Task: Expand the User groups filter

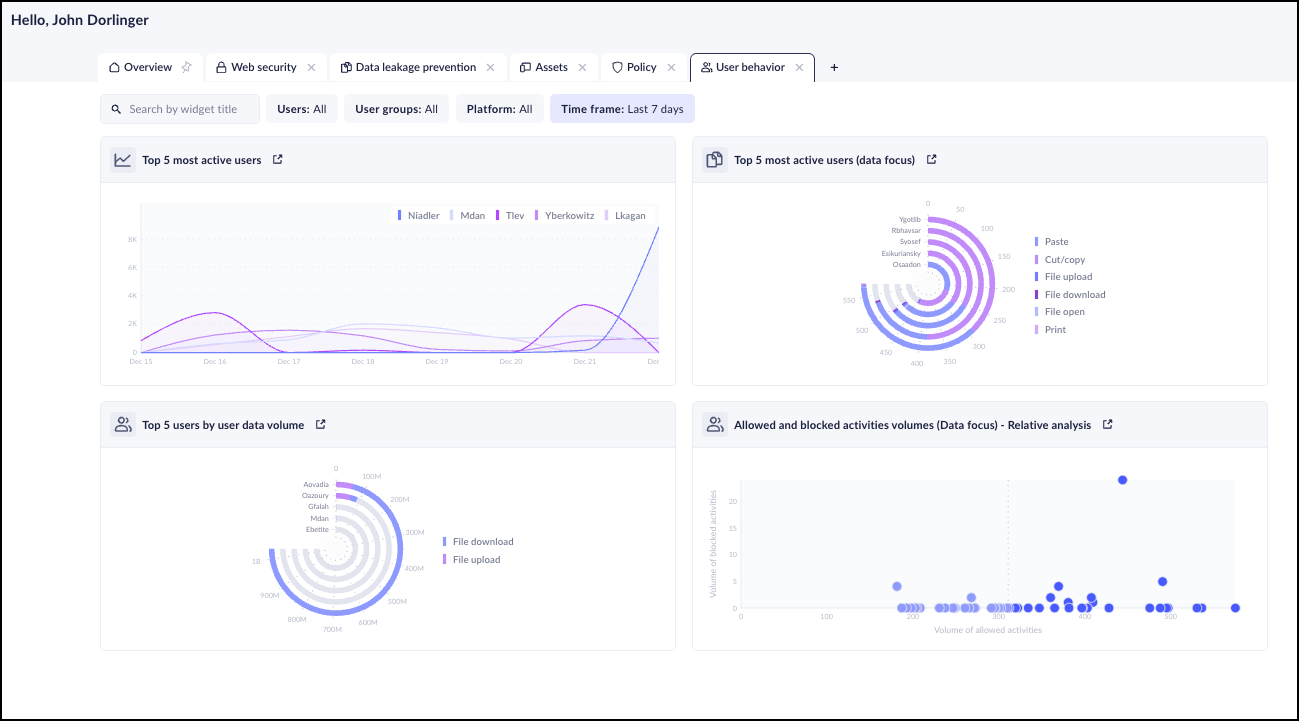Action: click(396, 109)
